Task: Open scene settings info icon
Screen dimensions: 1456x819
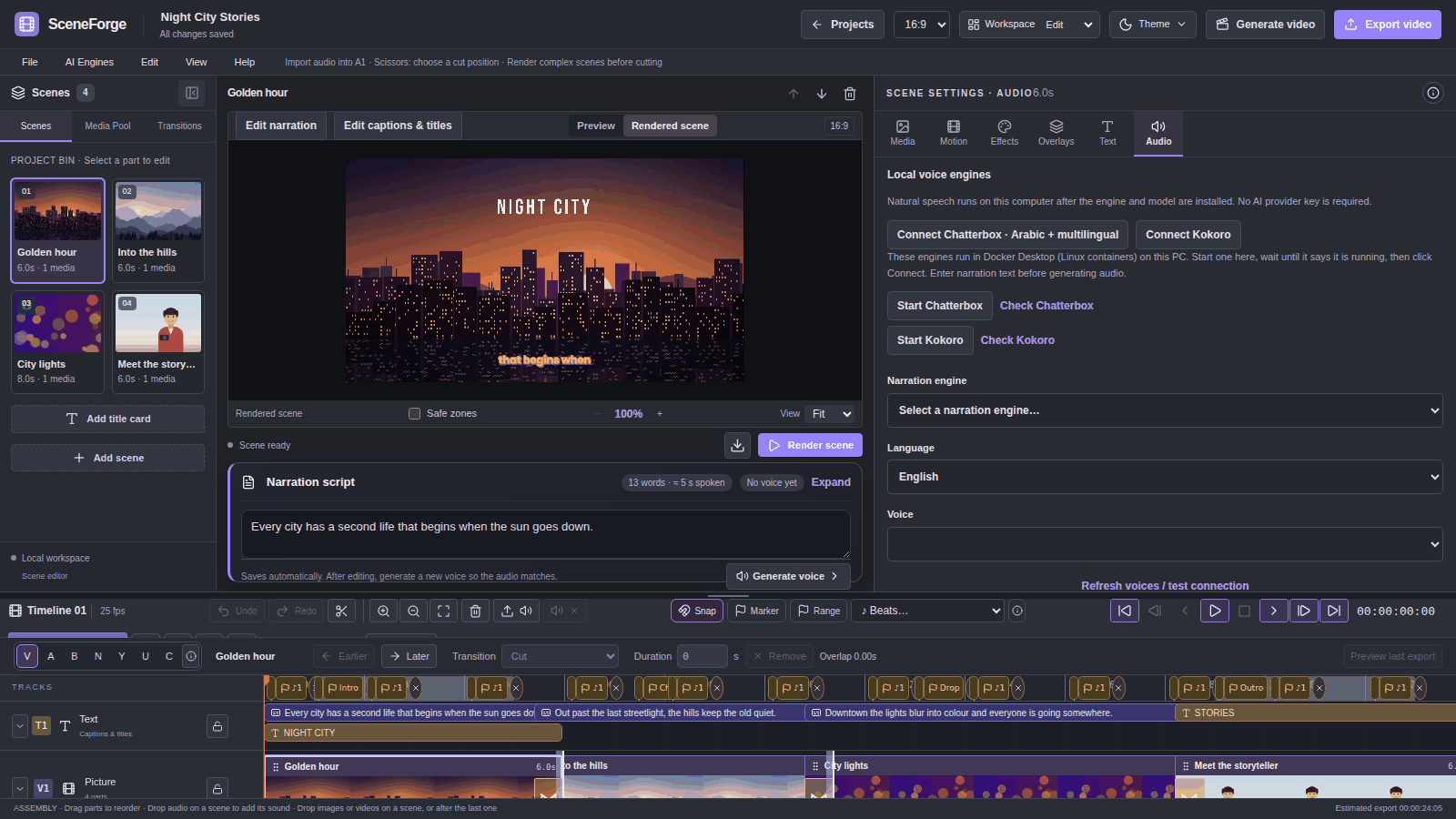Action: (x=1433, y=93)
